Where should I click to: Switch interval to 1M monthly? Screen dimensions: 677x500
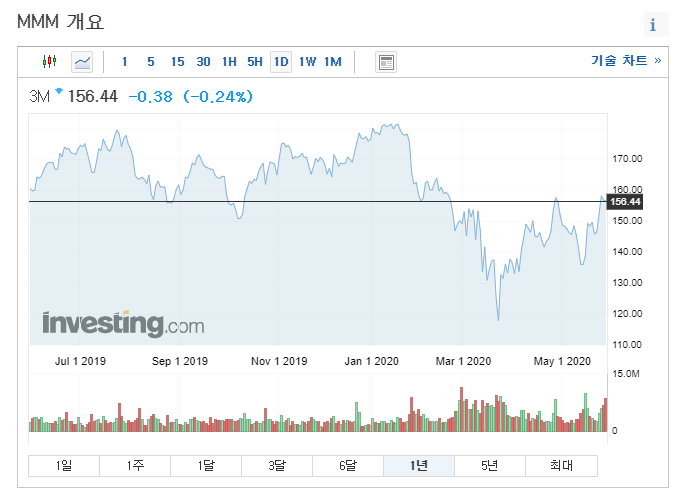tap(333, 62)
